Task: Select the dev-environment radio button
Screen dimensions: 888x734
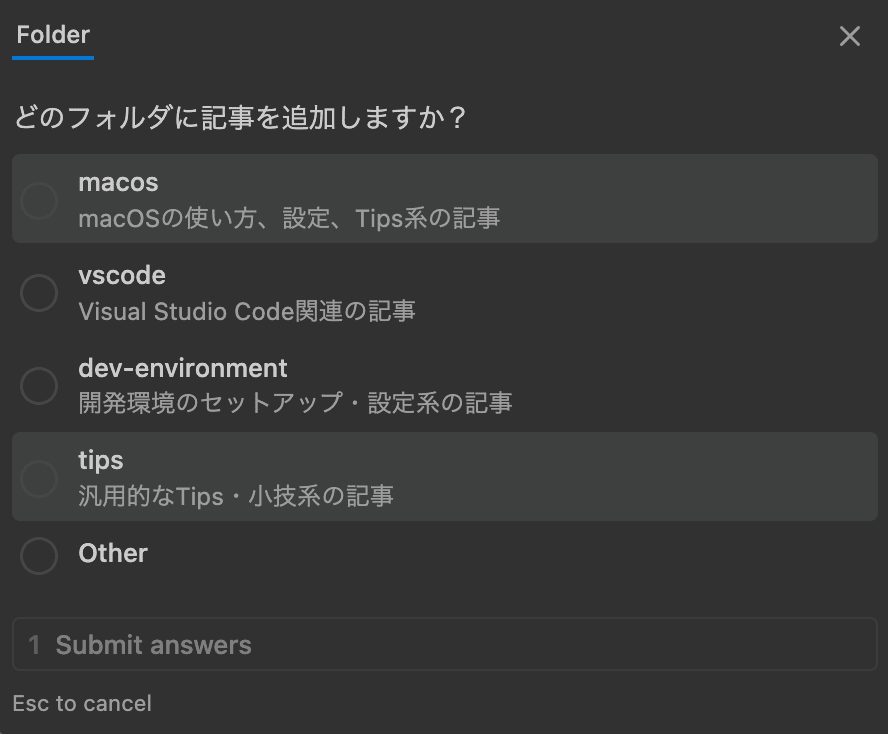Action: pyautogui.click(x=39, y=386)
